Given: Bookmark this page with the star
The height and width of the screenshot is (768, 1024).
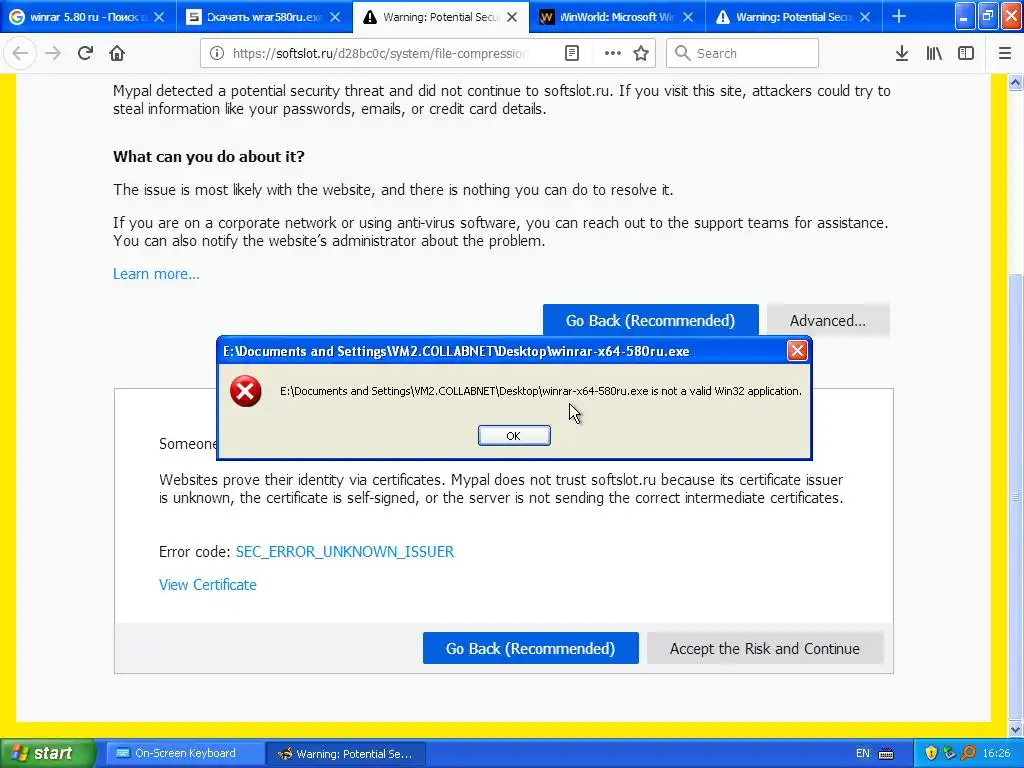Looking at the screenshot, I should [x=641, y=54].
